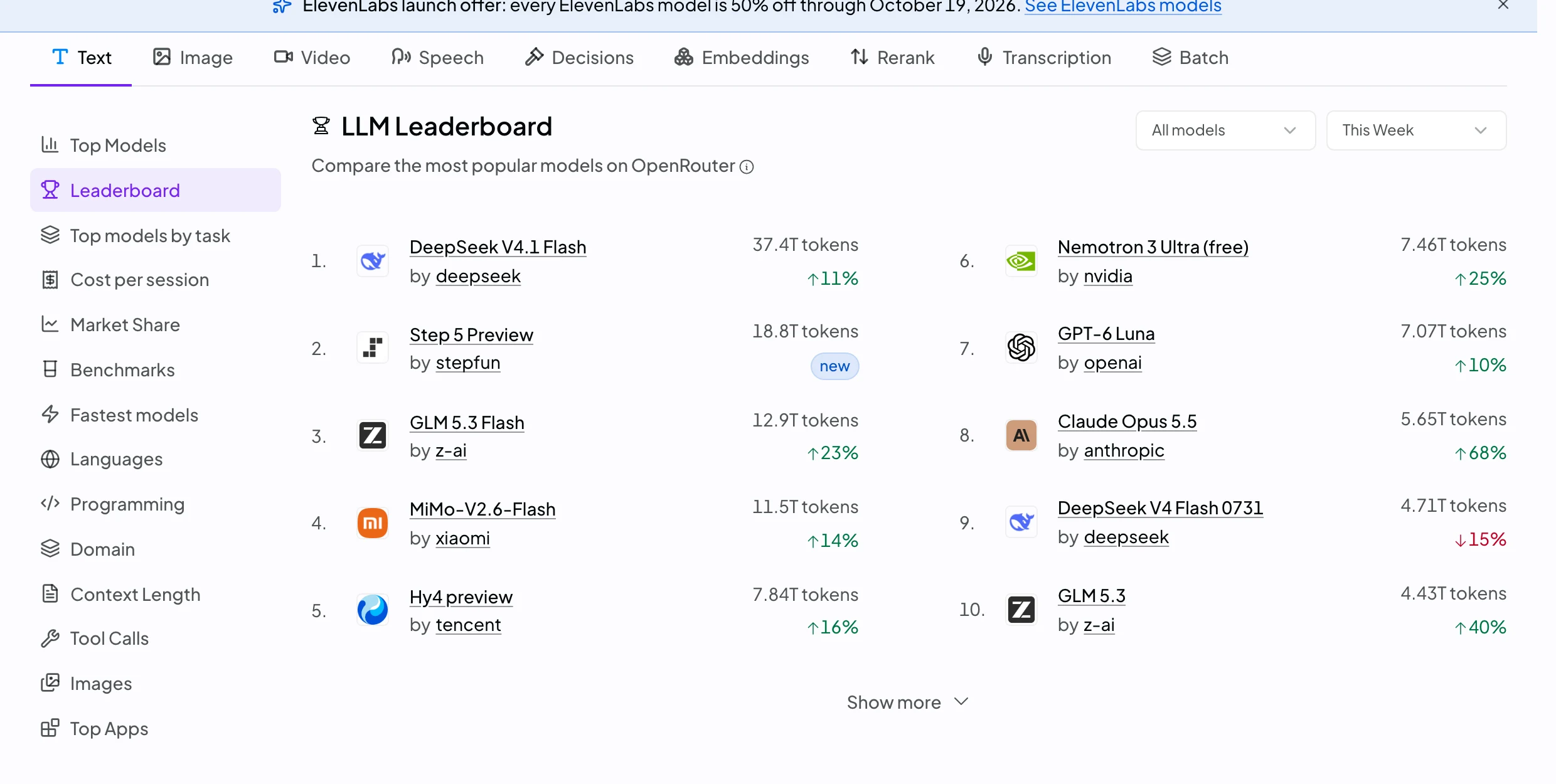
Task: Click the GLM 5.3 Flash Z logo
Action: (373, 435)
